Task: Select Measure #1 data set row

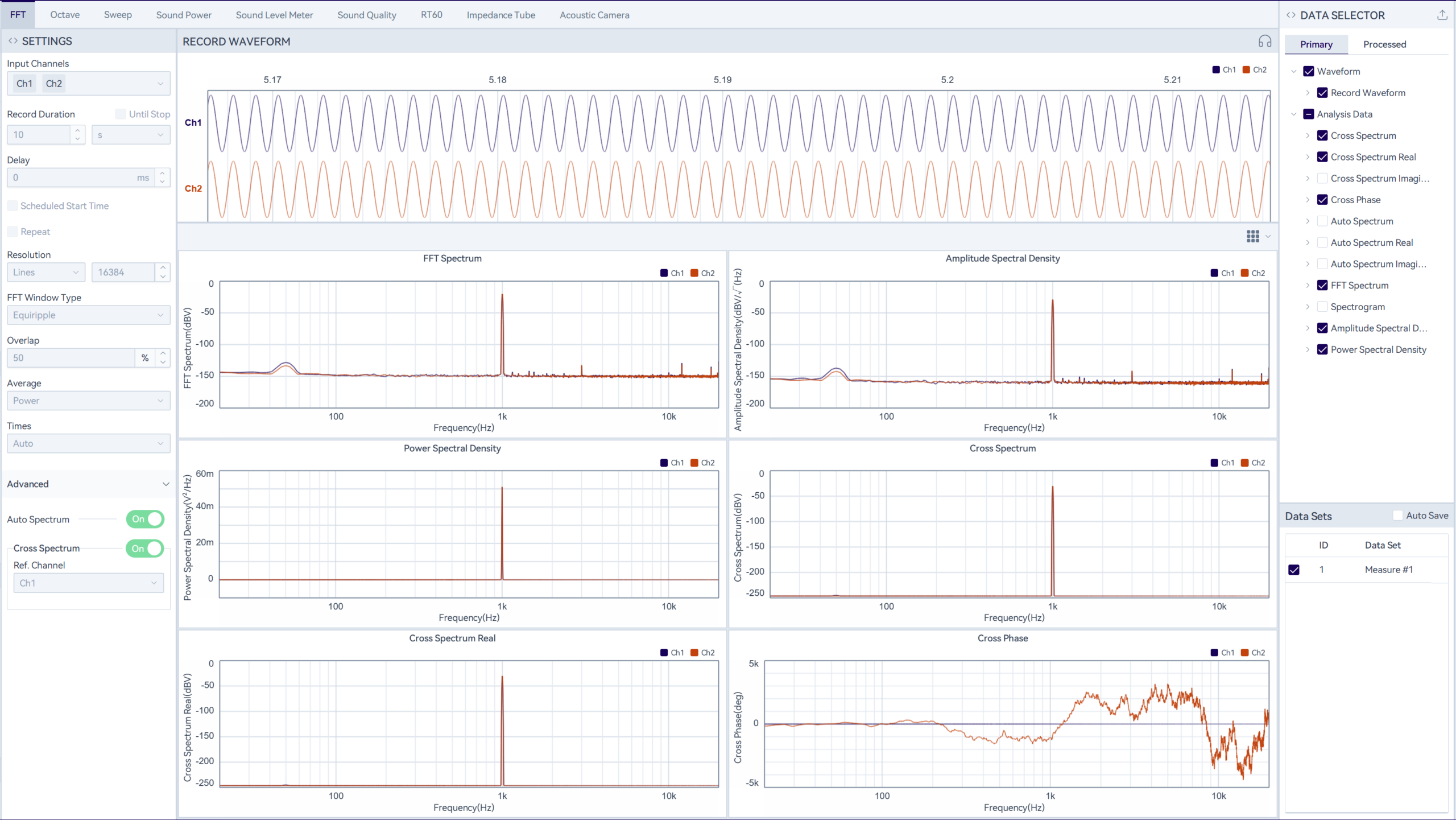Action: [x=1388, y=570]
